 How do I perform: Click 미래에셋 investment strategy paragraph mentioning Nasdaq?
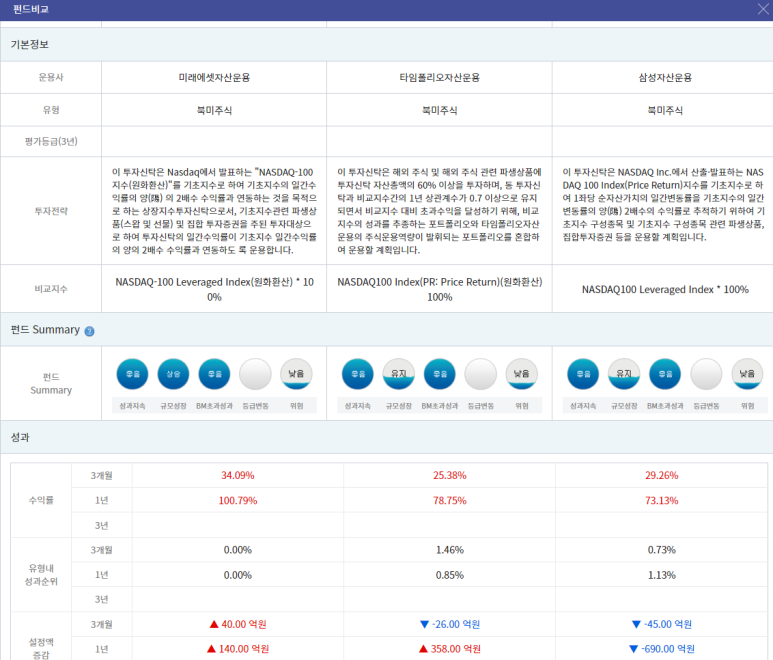214,211
